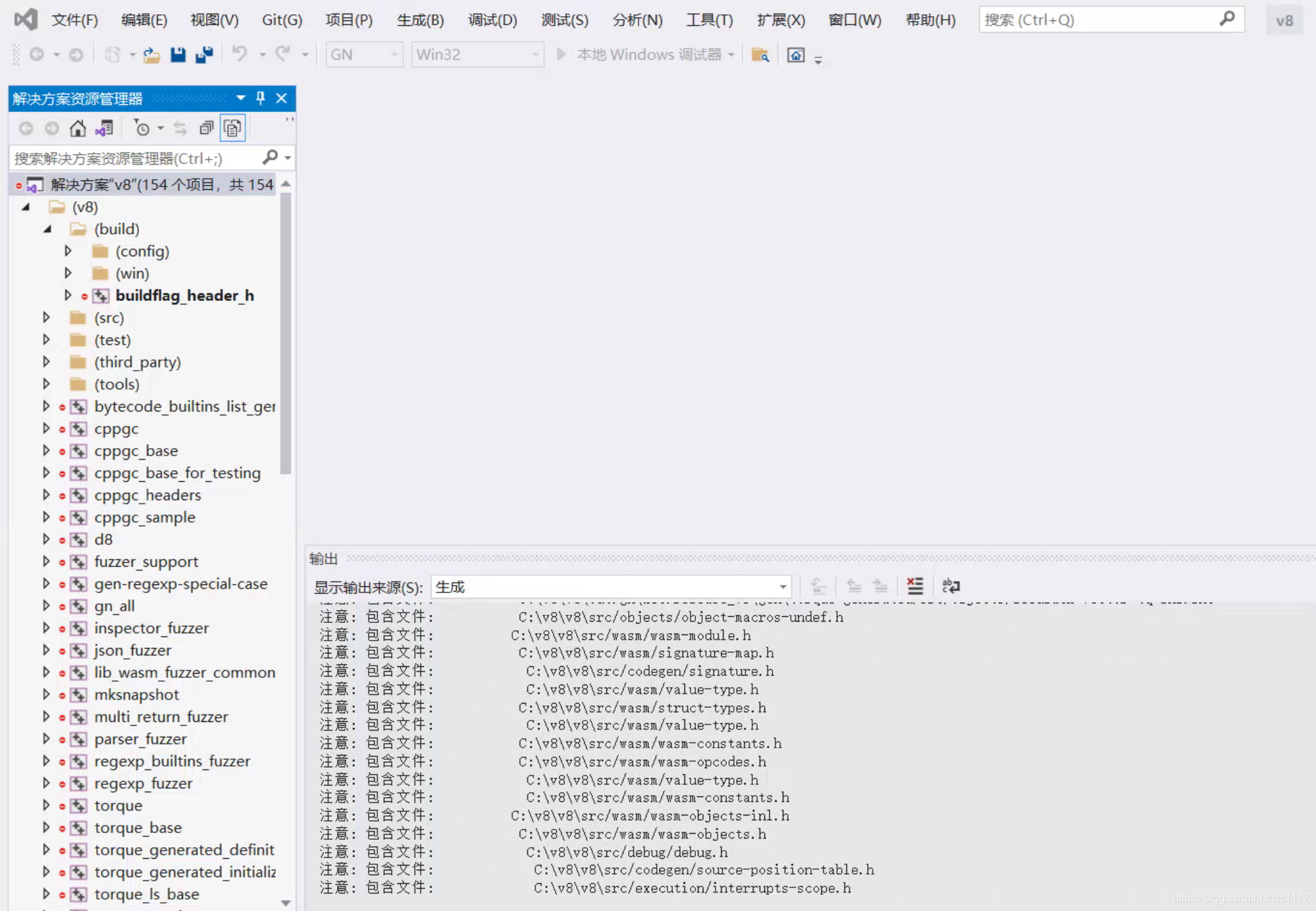Switch between solution and folder views
The image size is (1316, 911).
(x=104, y=128)
